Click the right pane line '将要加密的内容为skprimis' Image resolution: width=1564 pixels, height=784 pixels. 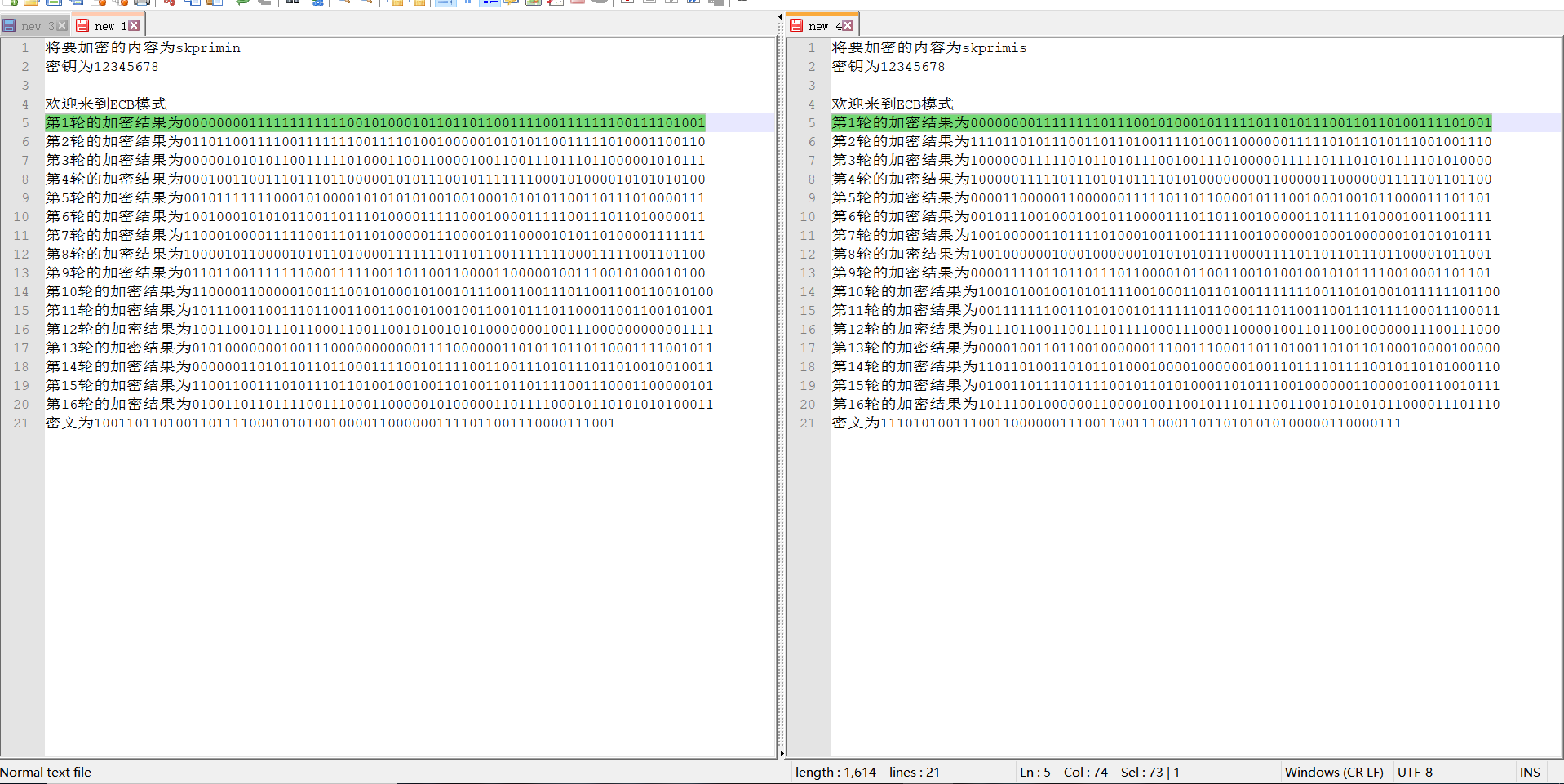click(x=929, y=48)
